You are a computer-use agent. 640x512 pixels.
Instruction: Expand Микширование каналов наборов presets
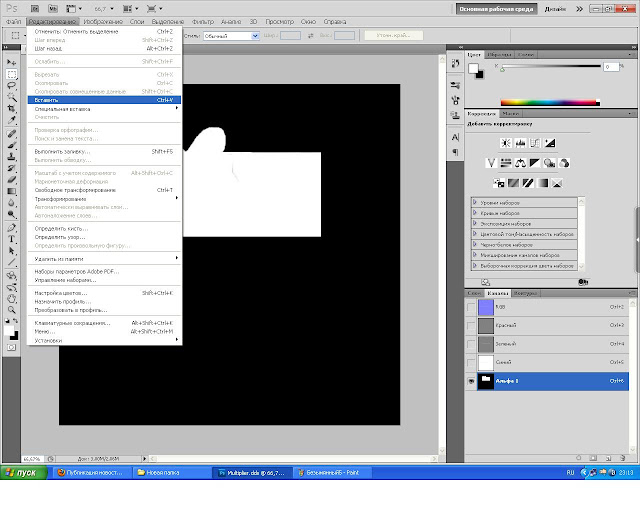point(475,255)
